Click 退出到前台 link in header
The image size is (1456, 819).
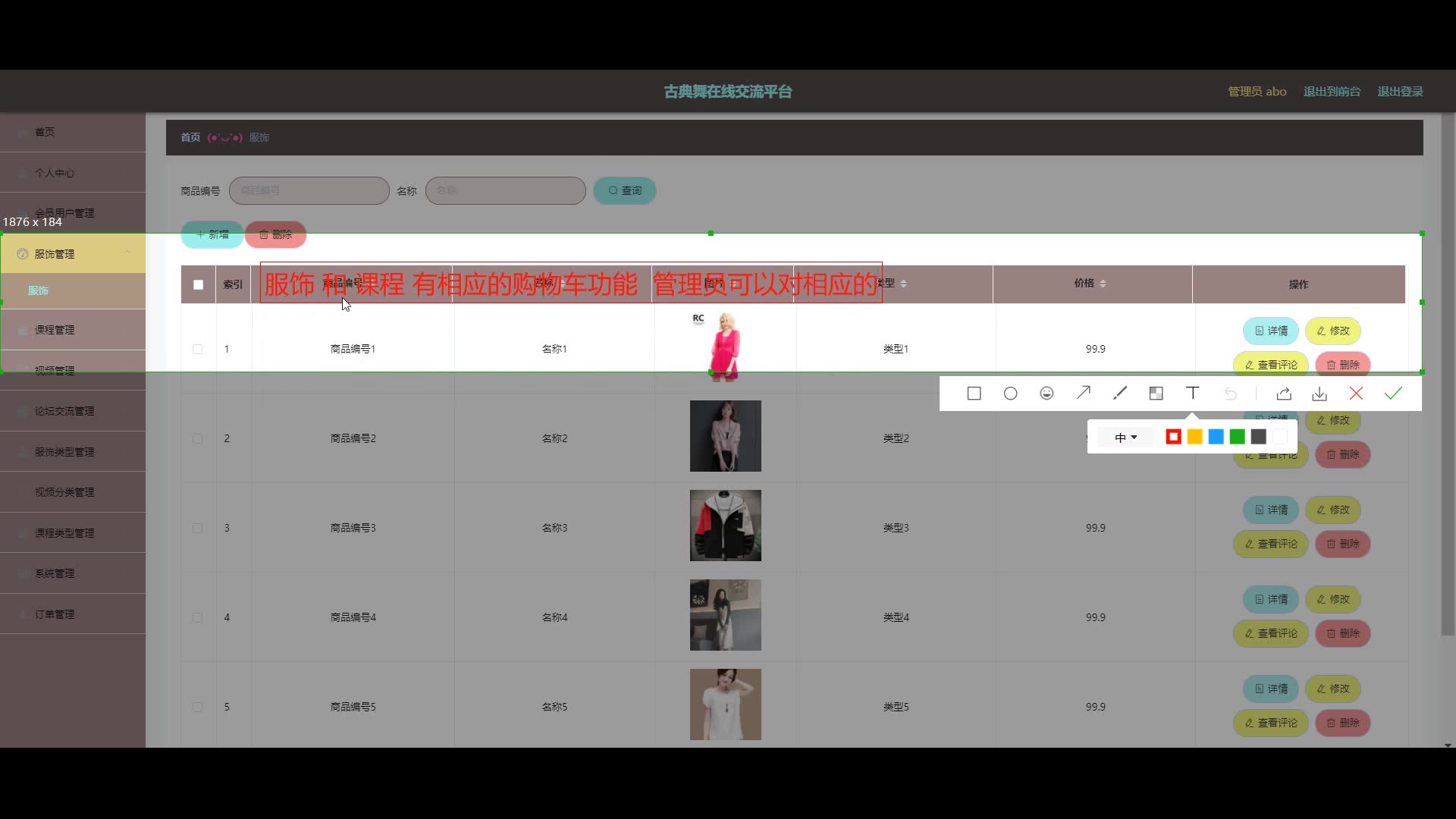(1332, 91)
